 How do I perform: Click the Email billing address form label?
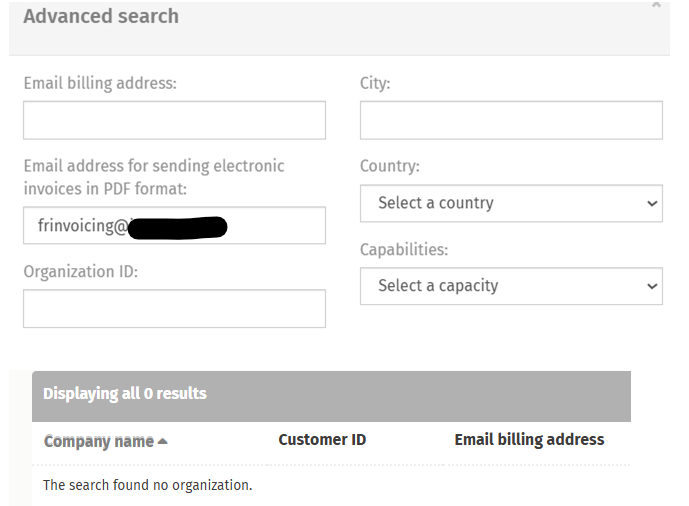click(x=100, y=83)
